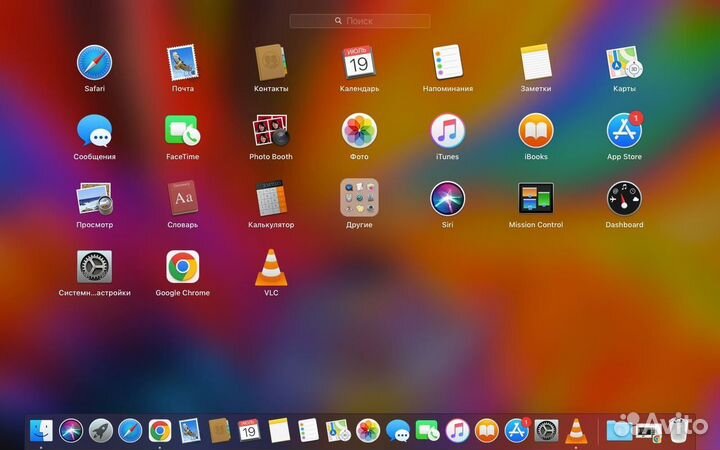720x450 pixels.
Task: Open Safari from the Dock
Action: (x=130, y=432)
